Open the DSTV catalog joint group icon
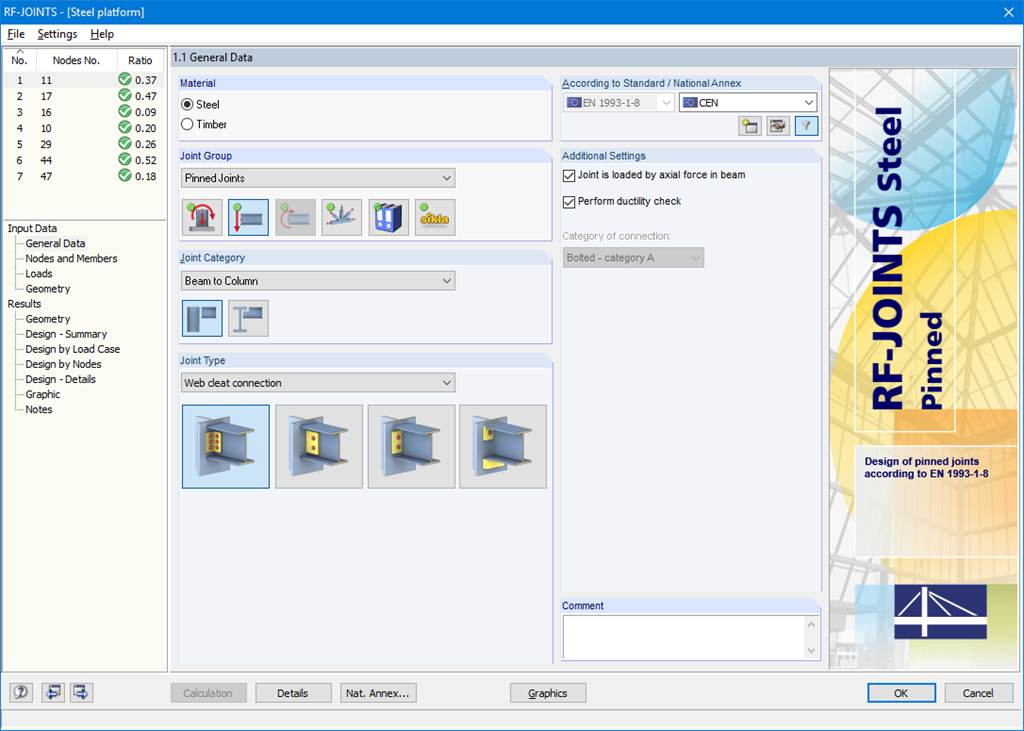The height and width of the screenshot is (731, 1024). pos(388,217)
